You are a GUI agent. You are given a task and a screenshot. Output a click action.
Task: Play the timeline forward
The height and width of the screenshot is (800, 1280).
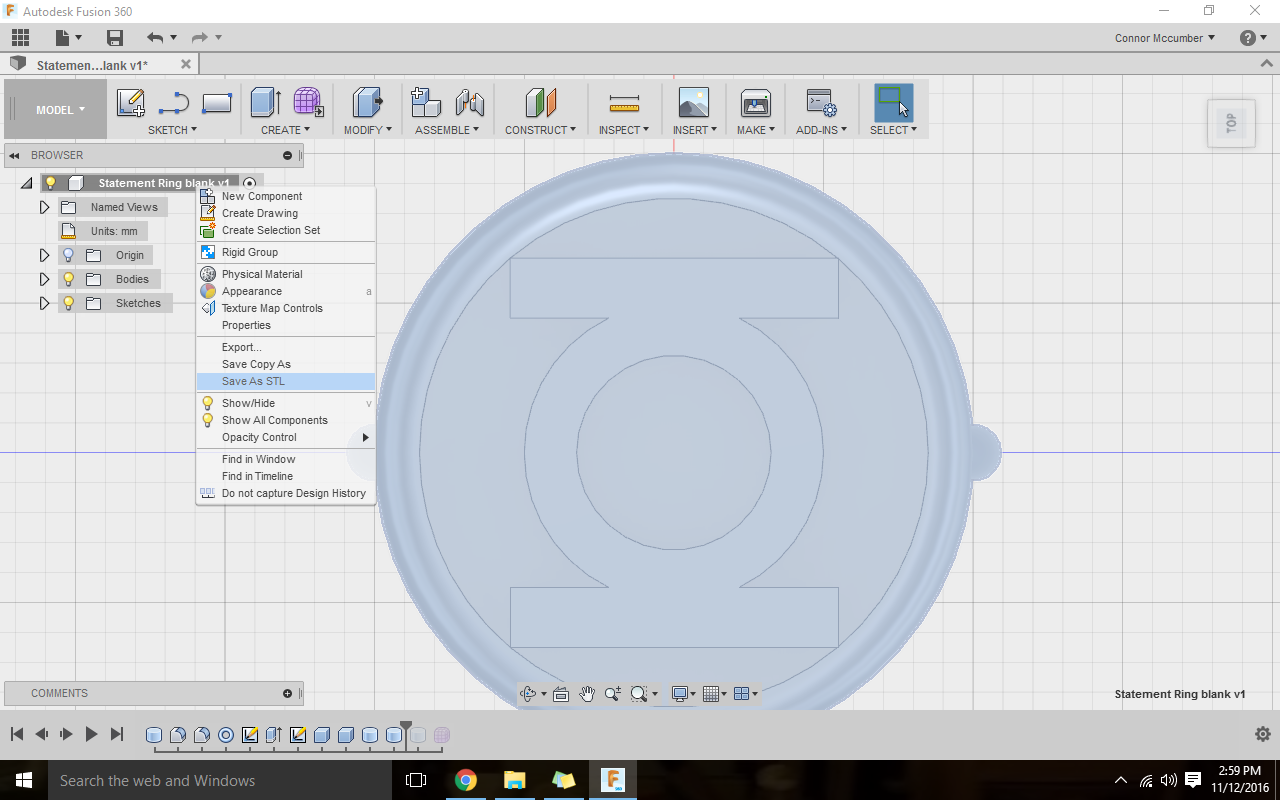point(91,734)
